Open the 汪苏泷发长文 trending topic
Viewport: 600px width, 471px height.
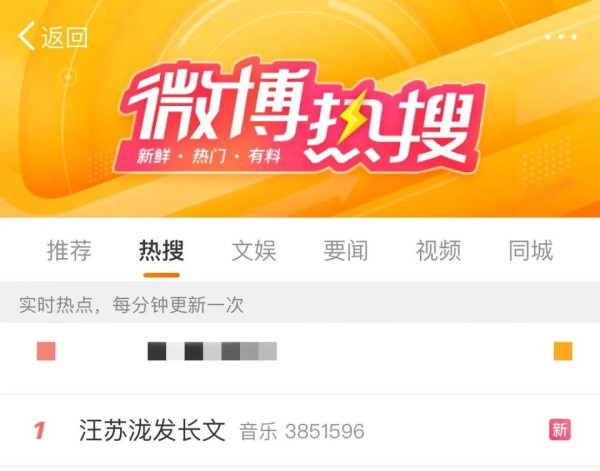point(152,430)
